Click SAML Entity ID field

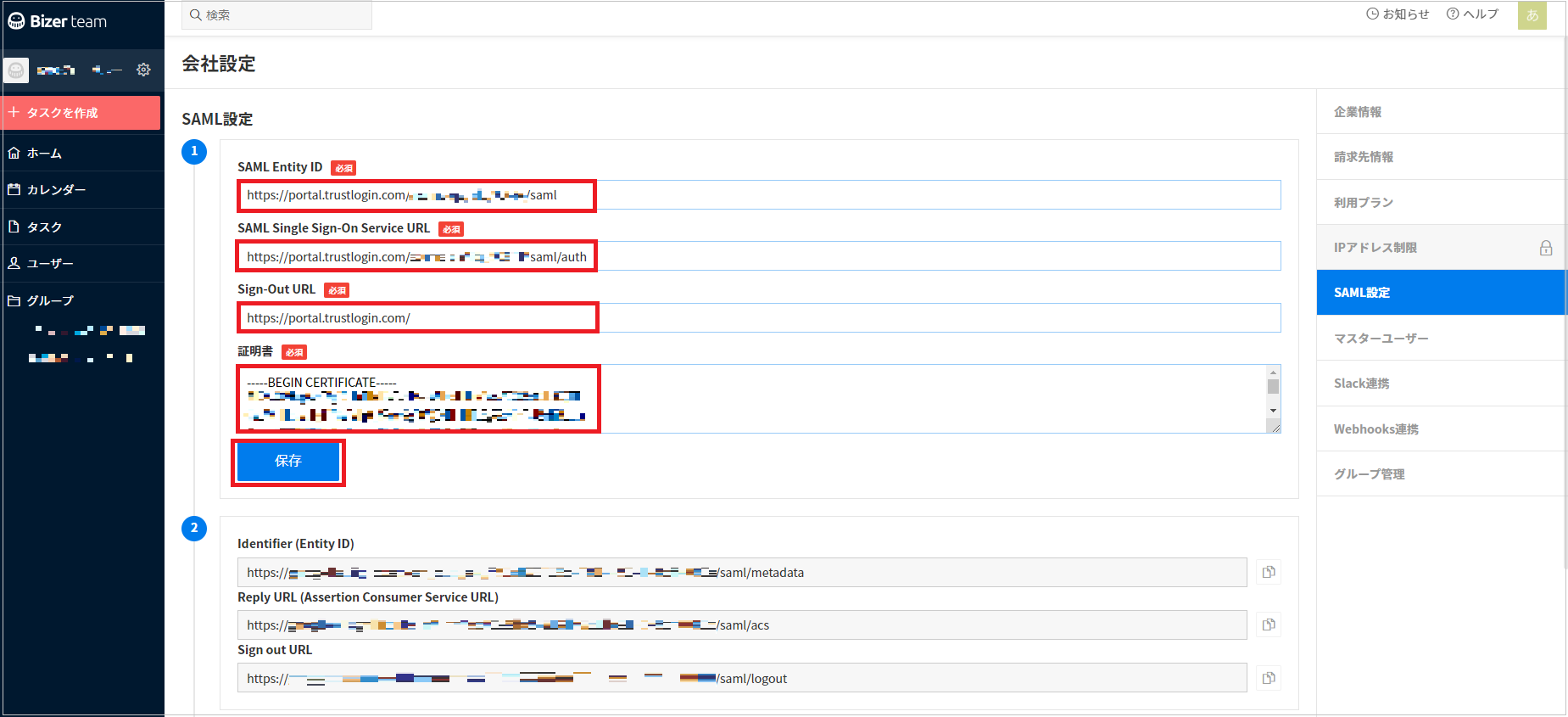coord(759,195)
